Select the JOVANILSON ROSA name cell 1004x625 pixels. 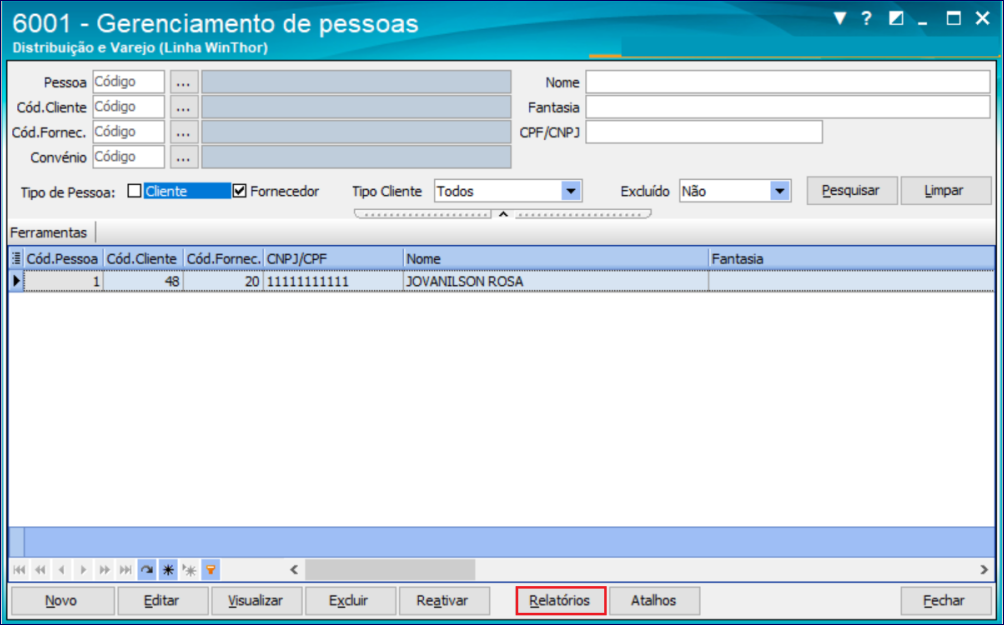click(556, 280)
